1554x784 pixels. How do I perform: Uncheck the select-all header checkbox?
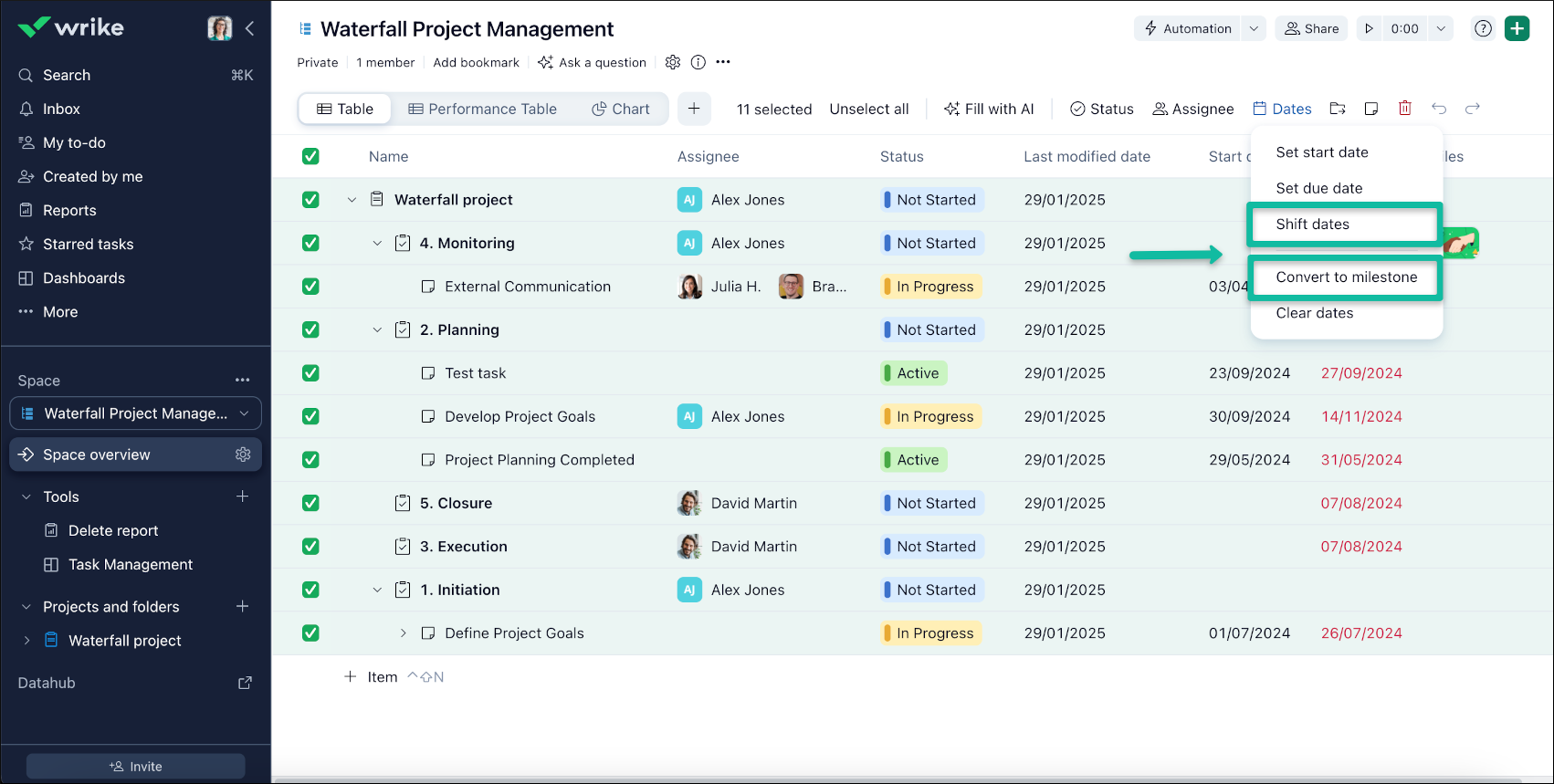pos(310,156)
